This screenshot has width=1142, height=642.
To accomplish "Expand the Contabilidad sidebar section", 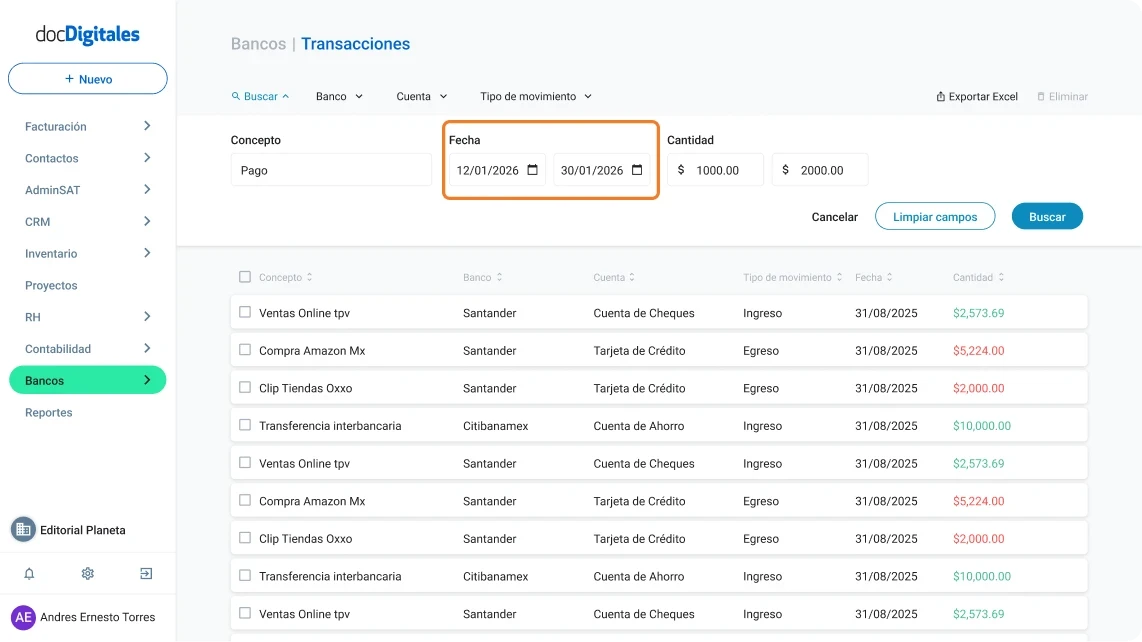I will [60, 348].
